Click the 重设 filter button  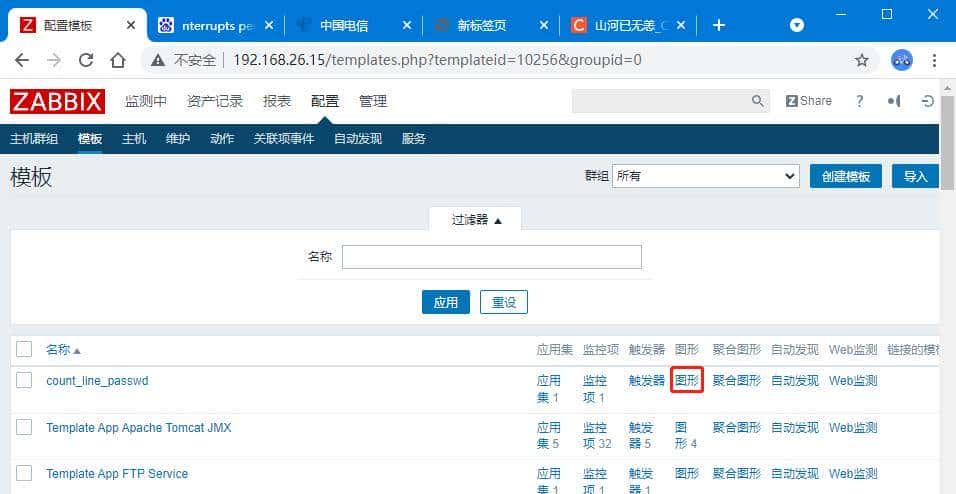coord(504,302)
